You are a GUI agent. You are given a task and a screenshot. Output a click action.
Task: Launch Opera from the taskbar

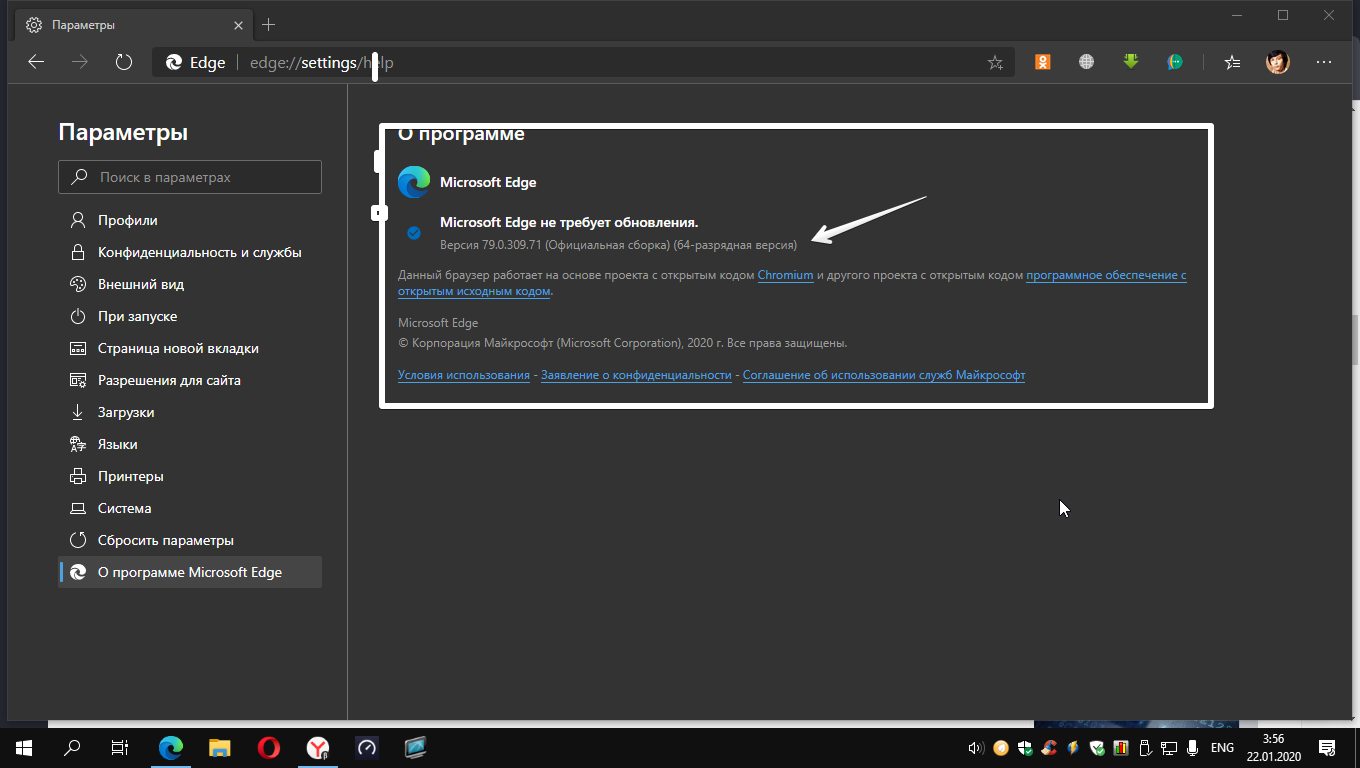point(268,747)
